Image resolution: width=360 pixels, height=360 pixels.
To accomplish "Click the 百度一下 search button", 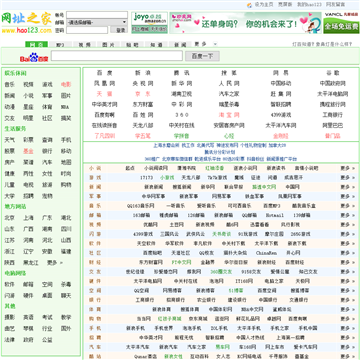I will (x=202, y=56).
